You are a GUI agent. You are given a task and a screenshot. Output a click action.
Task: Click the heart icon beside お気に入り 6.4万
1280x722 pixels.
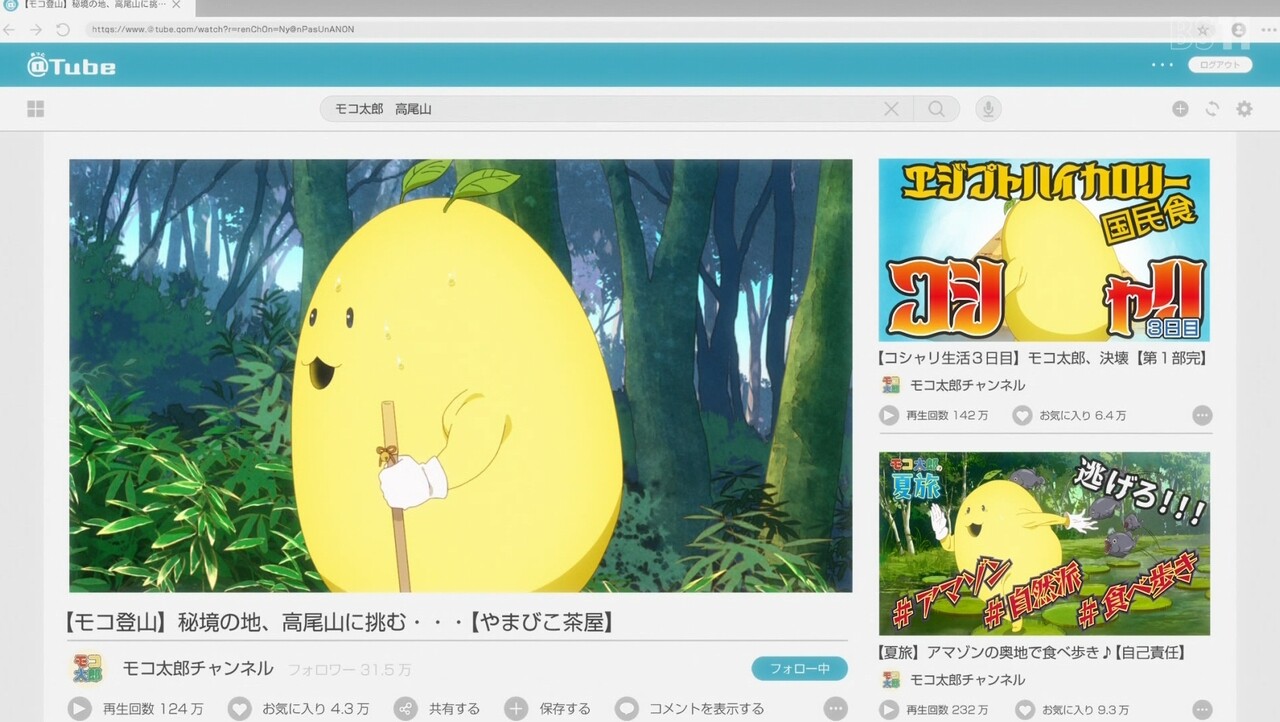[1022, 415]
